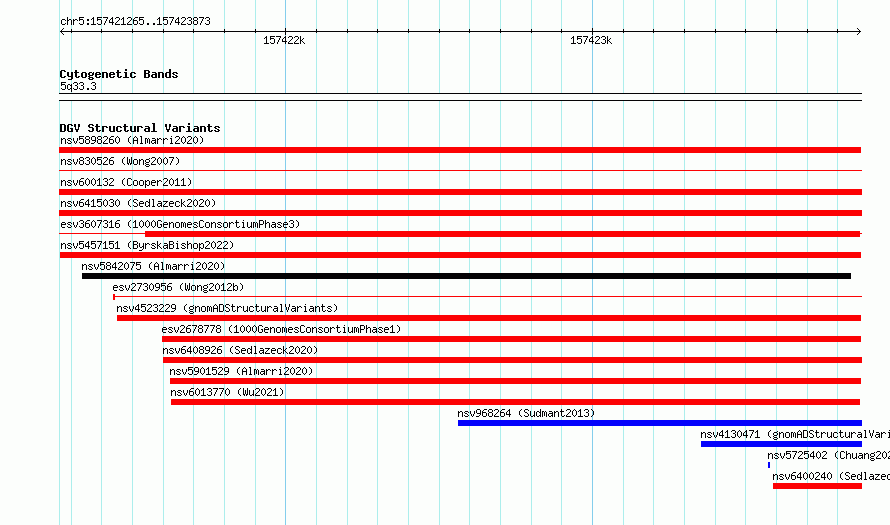Open the esv2730956 (Wong2012b) label

(x=178, y=287)
